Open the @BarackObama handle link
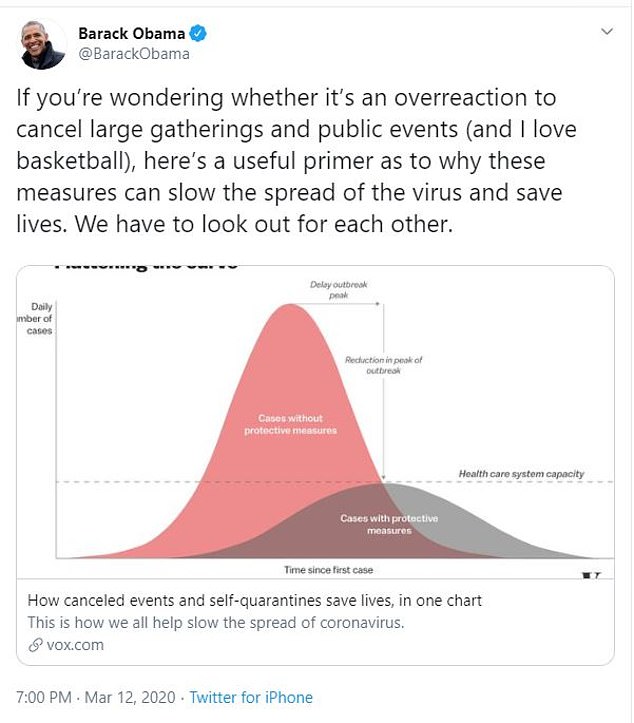 coord(134,54)
